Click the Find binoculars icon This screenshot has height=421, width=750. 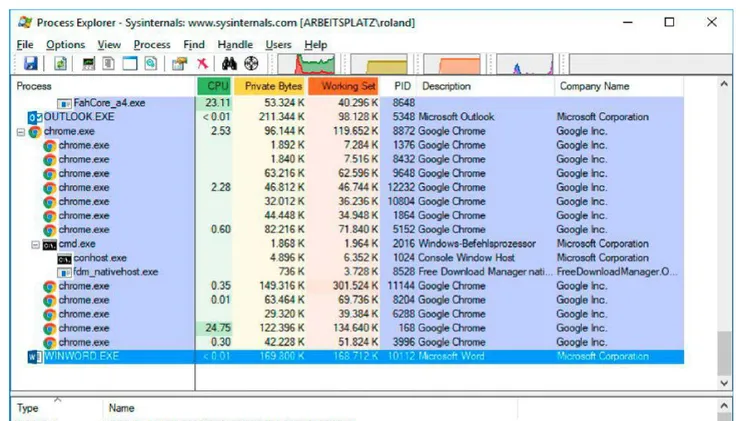click(229, 63)
